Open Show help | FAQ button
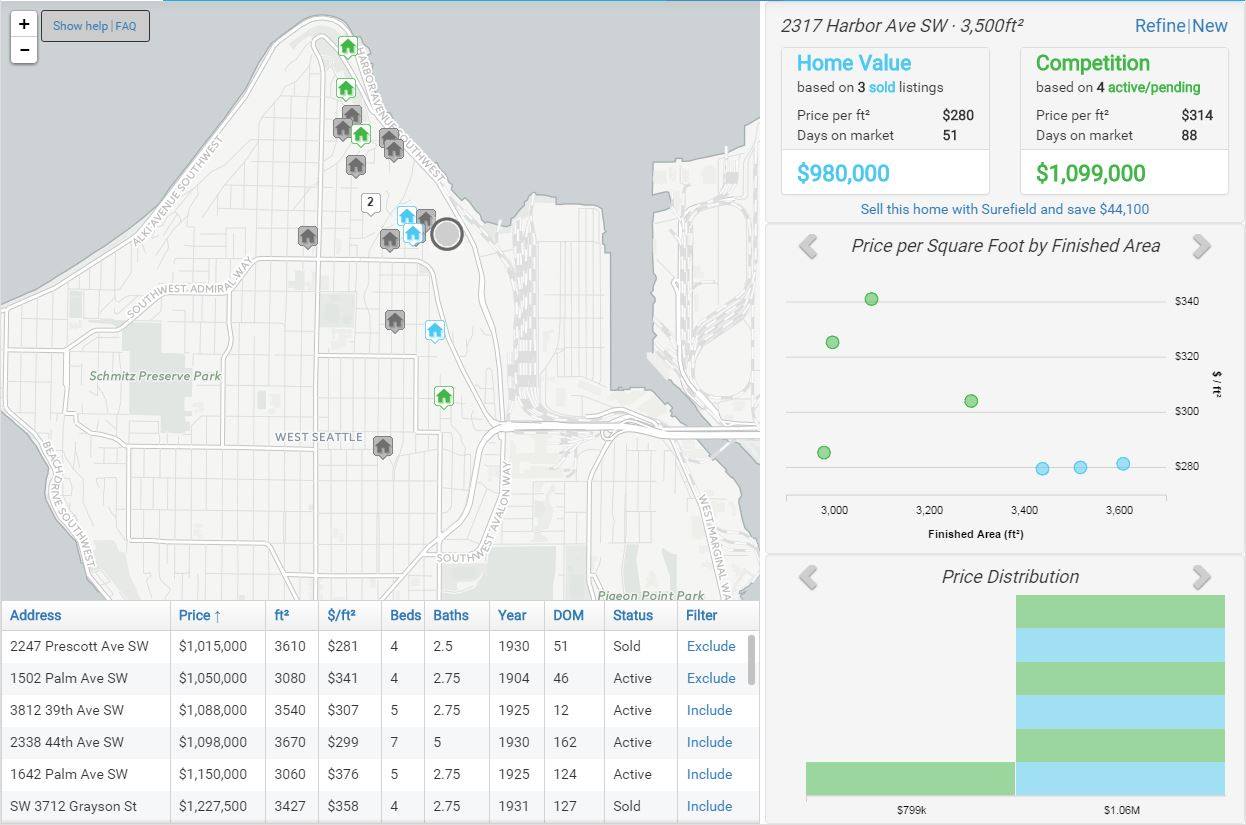This screenshot has width=1246, height=825. click(95, 26)
